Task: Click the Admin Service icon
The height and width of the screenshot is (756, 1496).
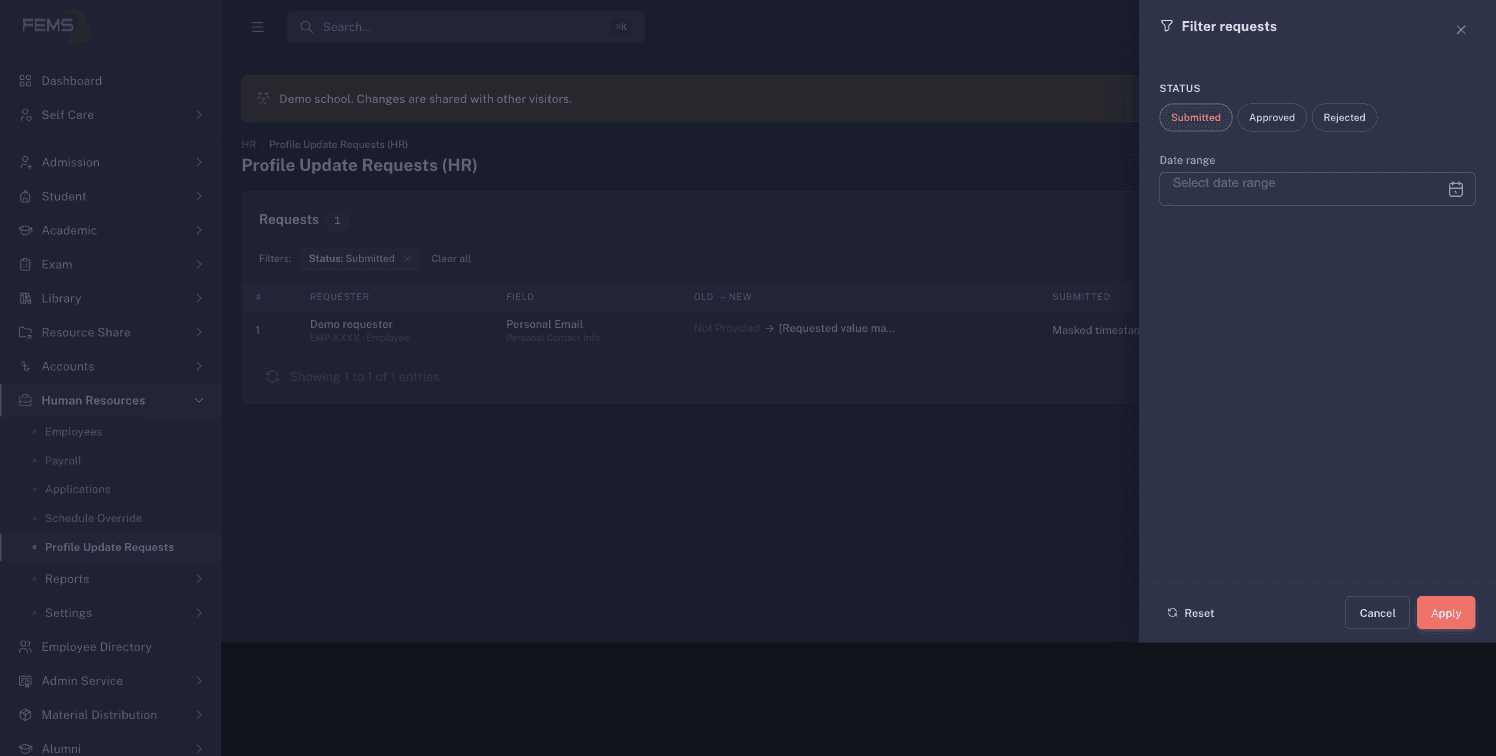Action: coord(26,681)
